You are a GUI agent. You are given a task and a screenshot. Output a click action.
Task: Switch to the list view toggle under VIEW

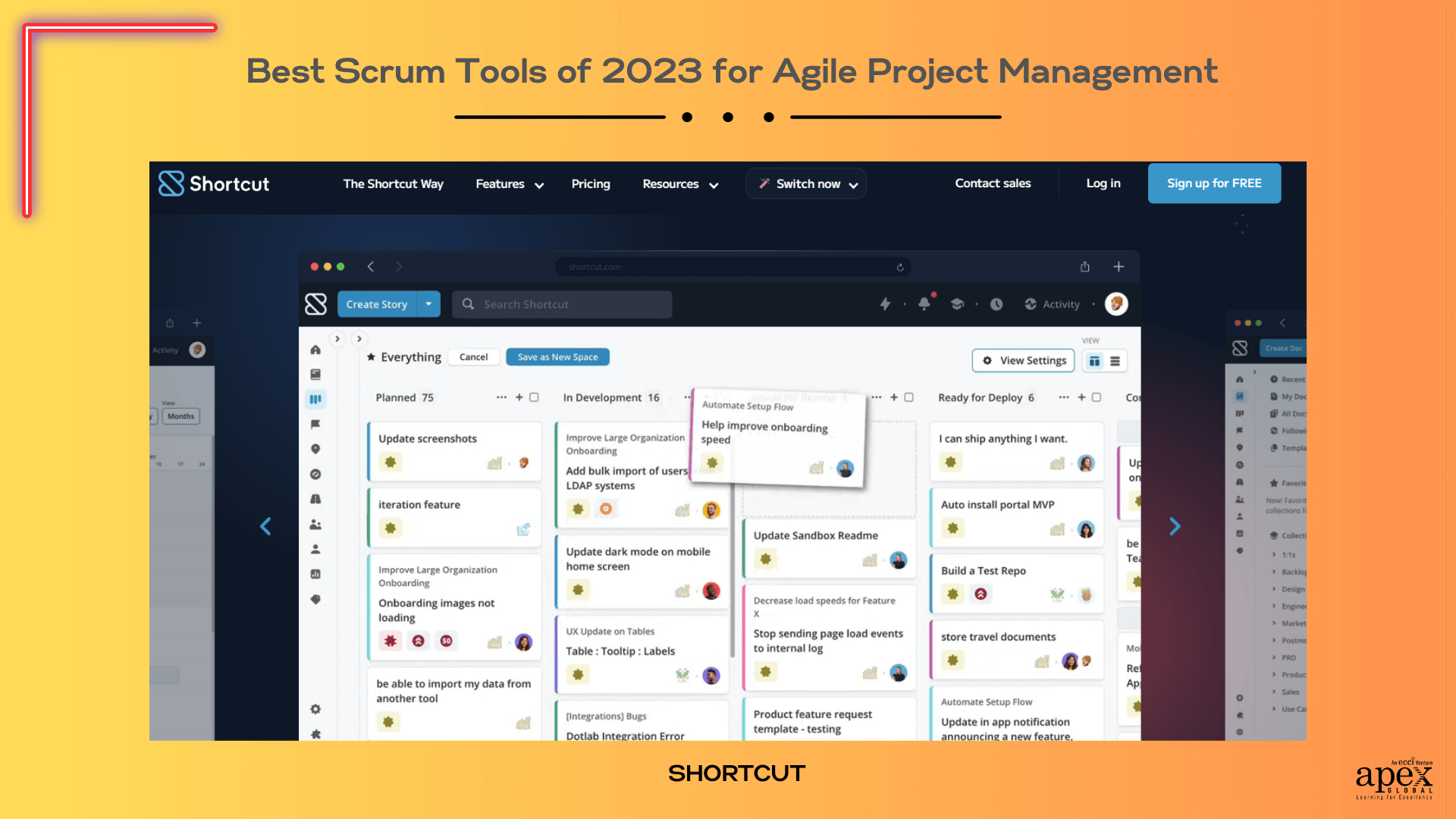pyautogui.click(x=1115, y=361)
